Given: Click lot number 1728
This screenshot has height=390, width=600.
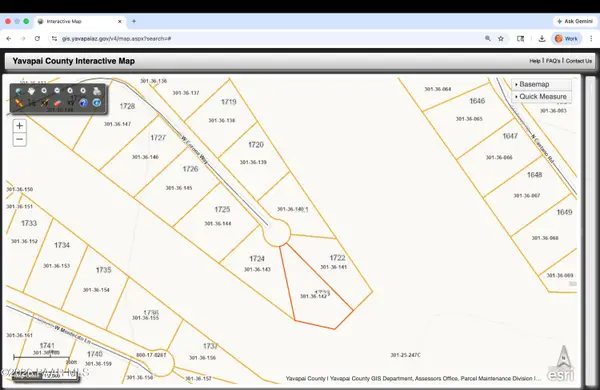Looking at the screenshot, I should [127, 106].
